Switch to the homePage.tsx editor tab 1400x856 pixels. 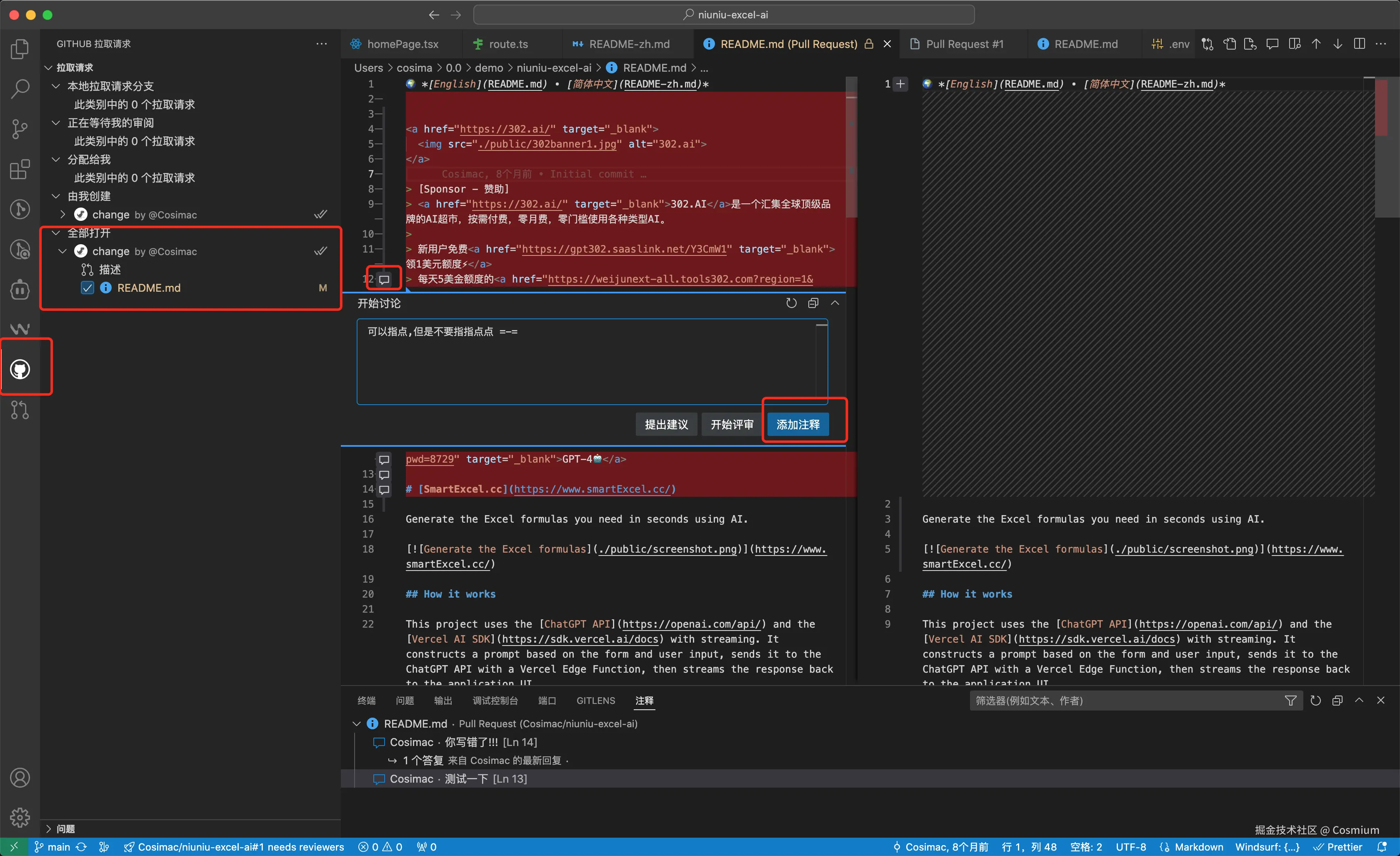pyautogui.click(x=402, y=44)
